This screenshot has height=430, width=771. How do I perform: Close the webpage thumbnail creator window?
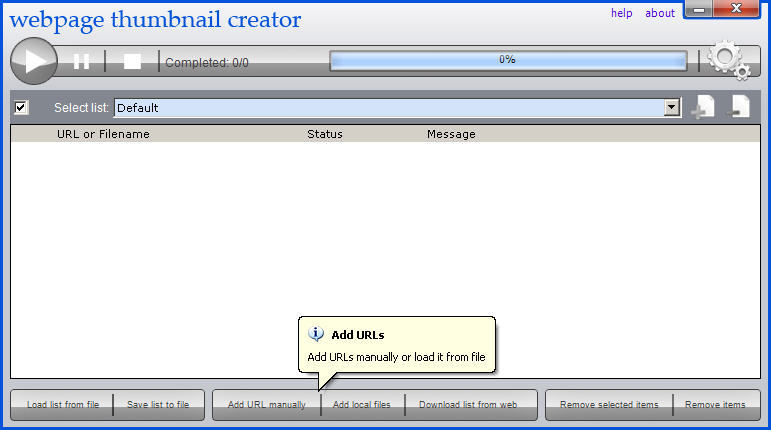pyautogui.click(x=736, y=9)
